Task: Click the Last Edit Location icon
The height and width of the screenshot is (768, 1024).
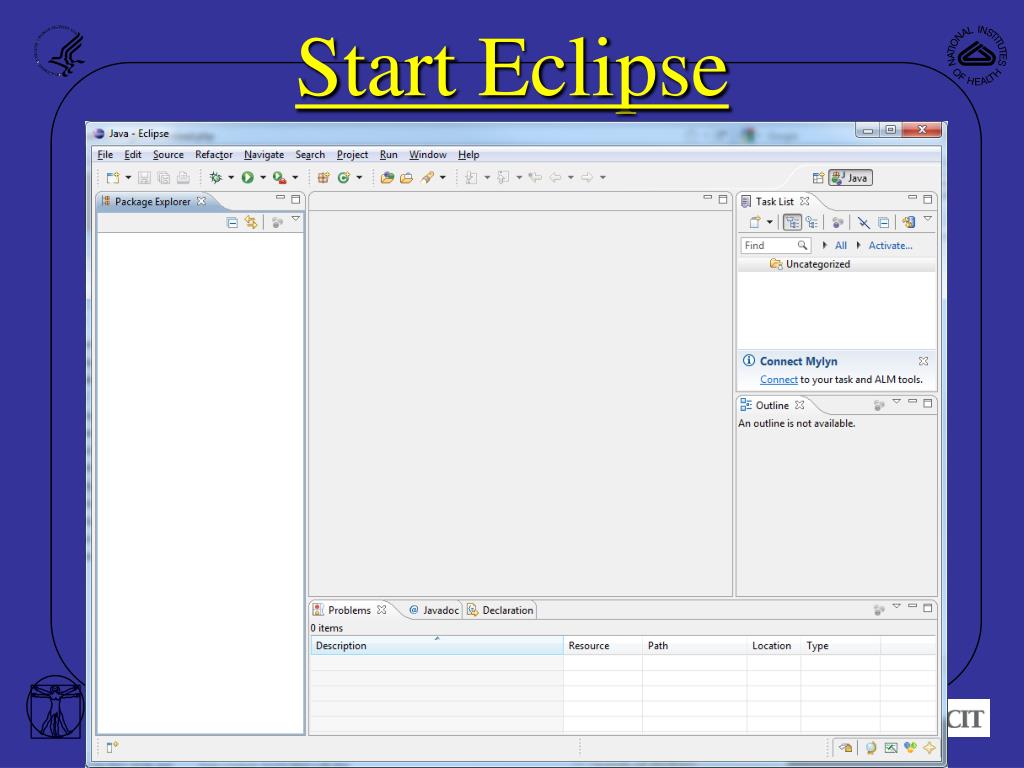Action: click(536, 178)
